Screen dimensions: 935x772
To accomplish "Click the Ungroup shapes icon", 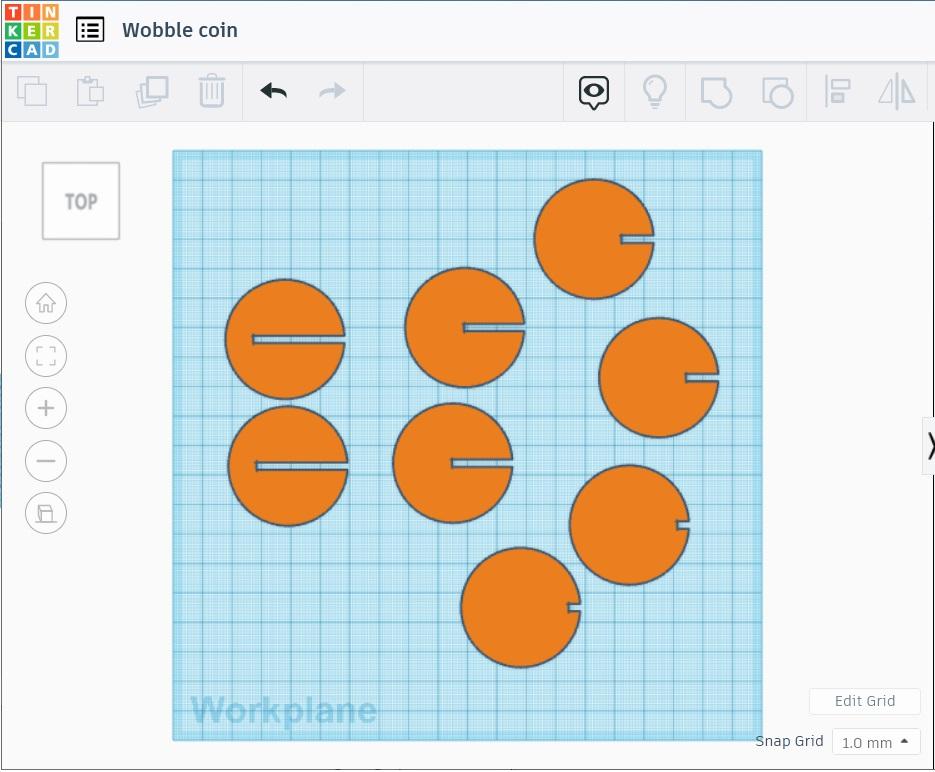I will (x=777, y=92).
